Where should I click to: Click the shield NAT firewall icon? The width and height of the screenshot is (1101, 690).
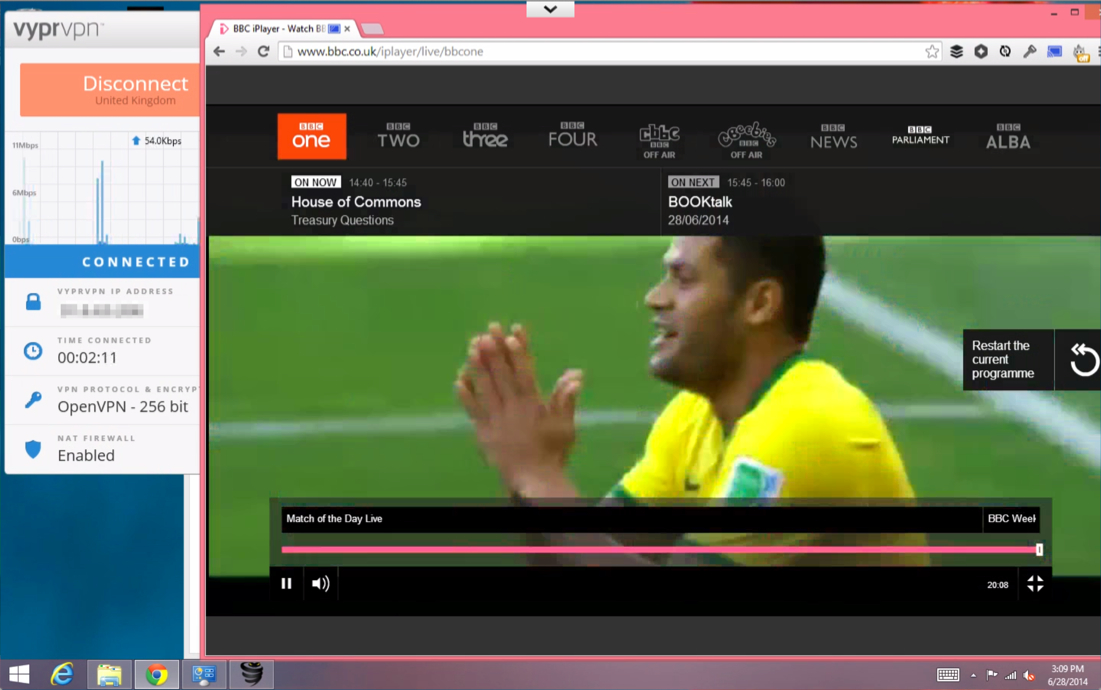click(33, 449)
